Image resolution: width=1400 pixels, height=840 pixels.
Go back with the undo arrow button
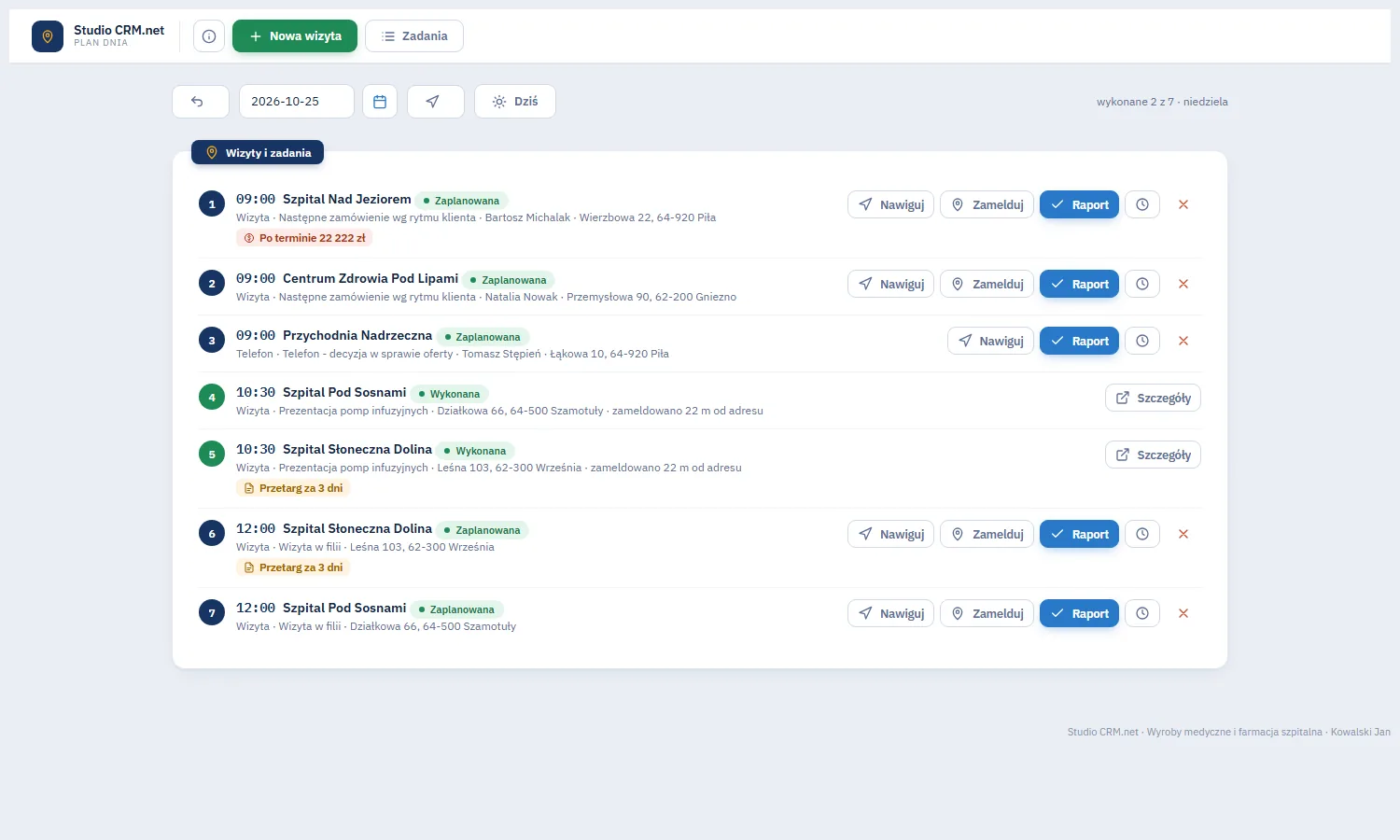(x=201, y=102)
